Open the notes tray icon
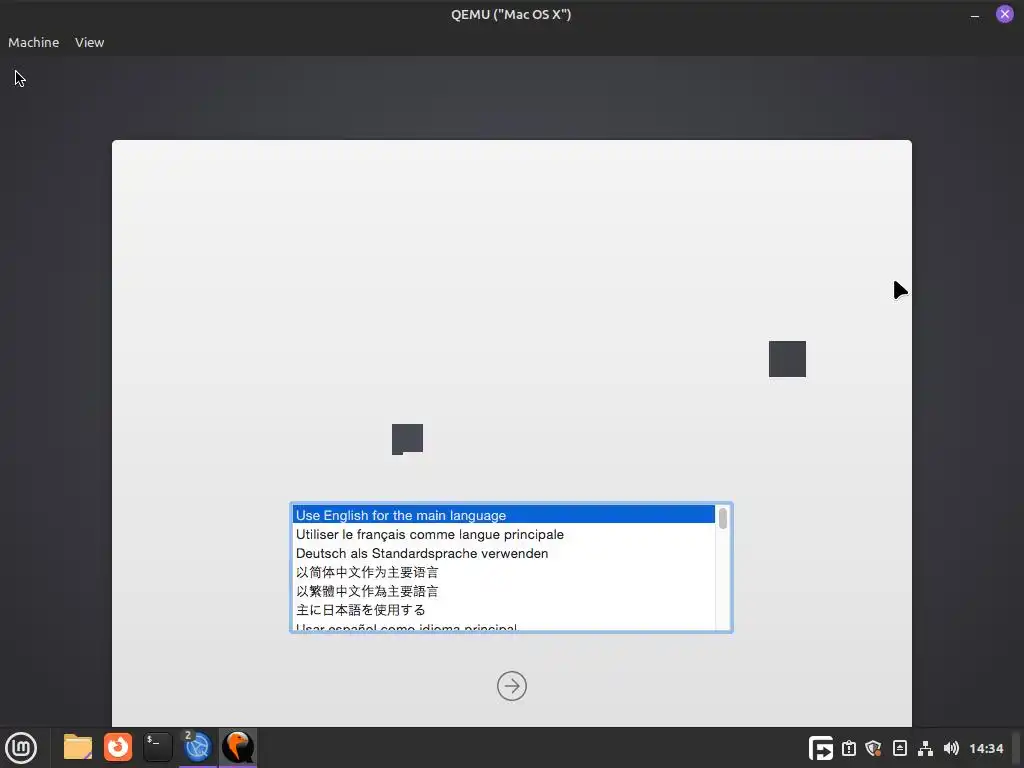The width and height of the screenshot is (1024, 768). (x=900, y=748)
